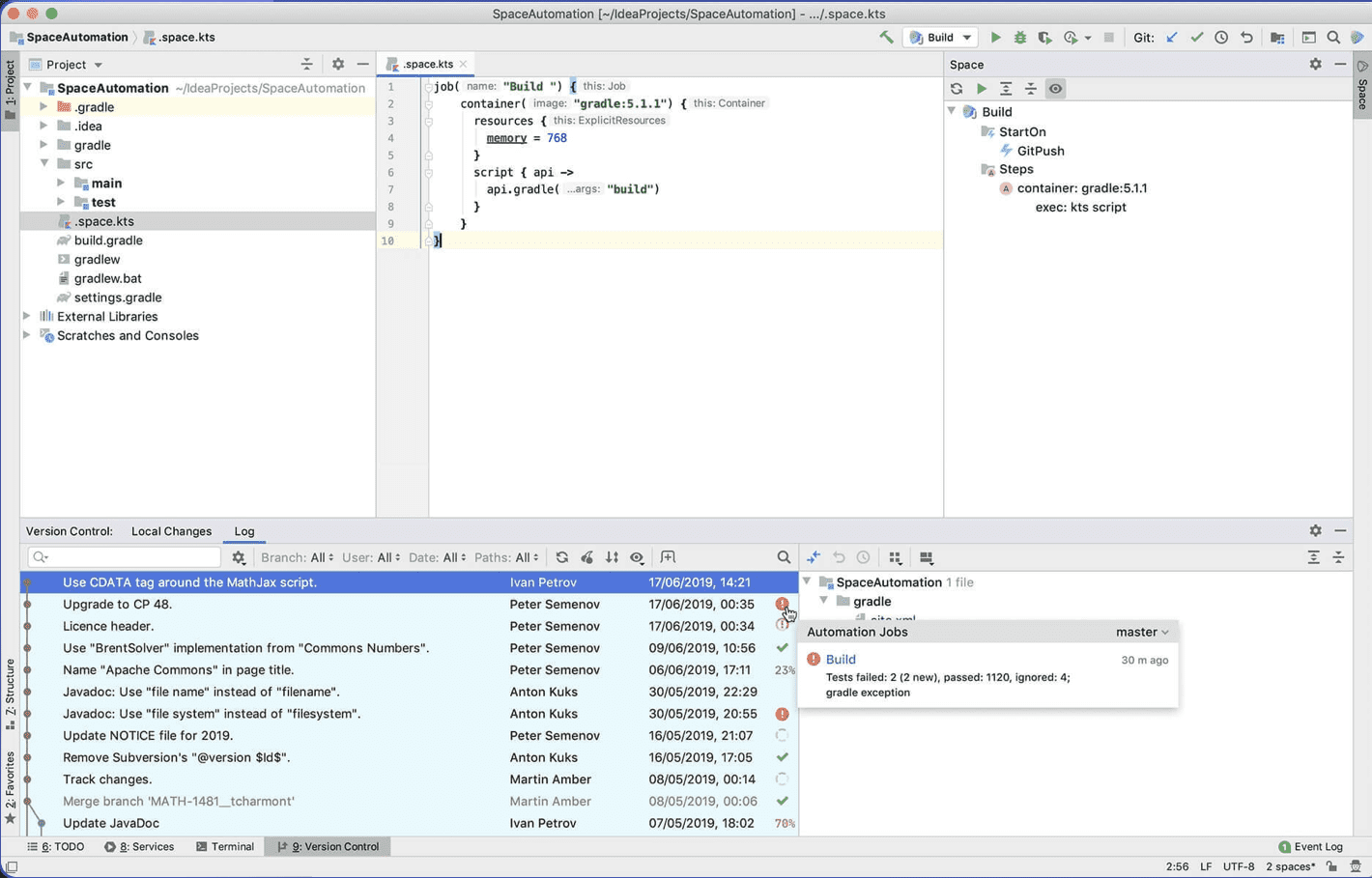Click failed status icon for Javadoc file system commit
The width and height of the screenshot is (1372, 878).
(782, 714)
